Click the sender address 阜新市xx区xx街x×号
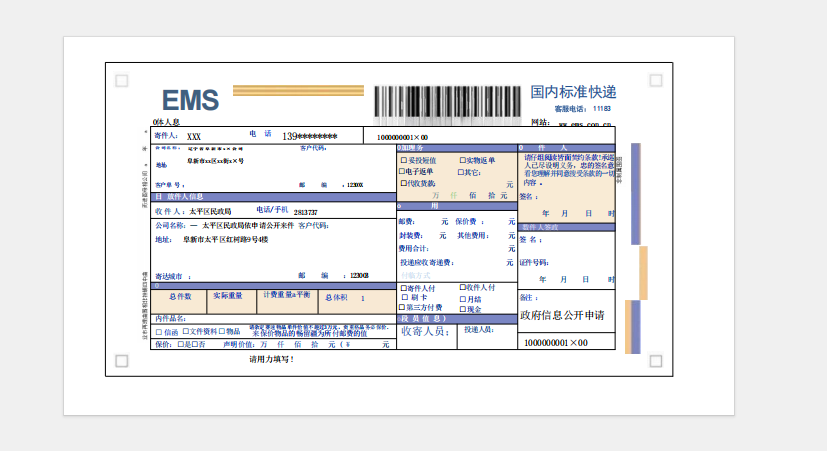 point(215,161)
